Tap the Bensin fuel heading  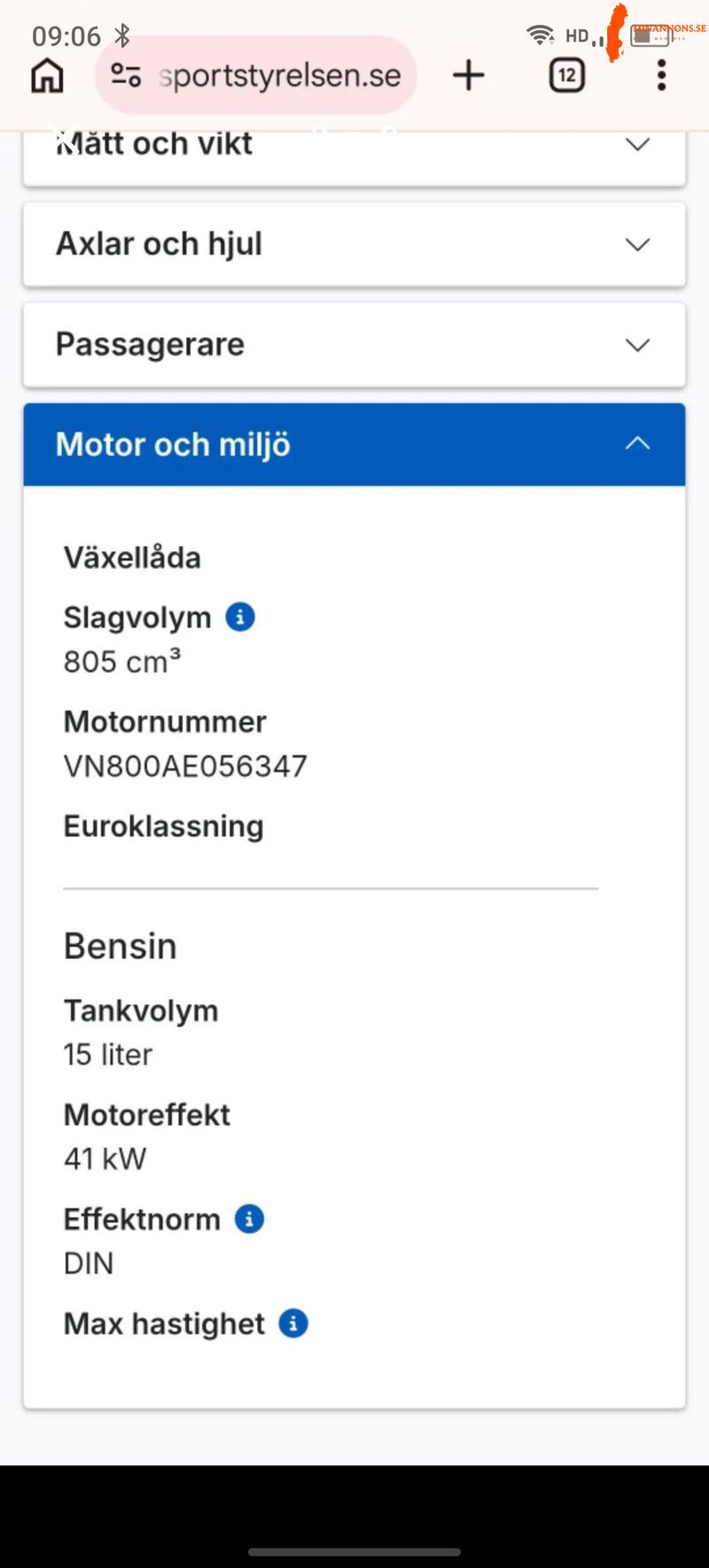(121, 946)
